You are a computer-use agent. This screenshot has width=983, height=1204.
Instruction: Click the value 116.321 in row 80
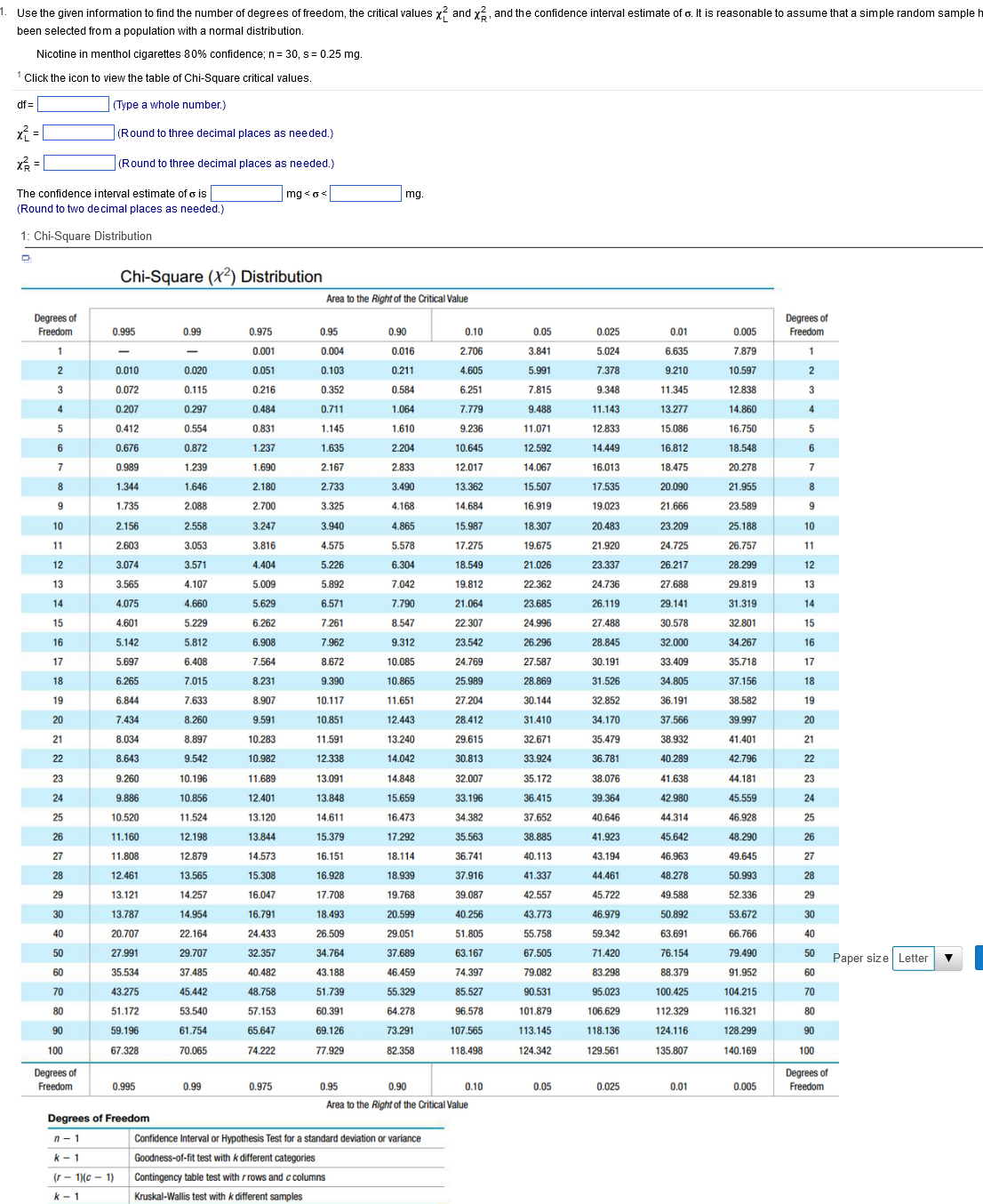[740, 1011]
